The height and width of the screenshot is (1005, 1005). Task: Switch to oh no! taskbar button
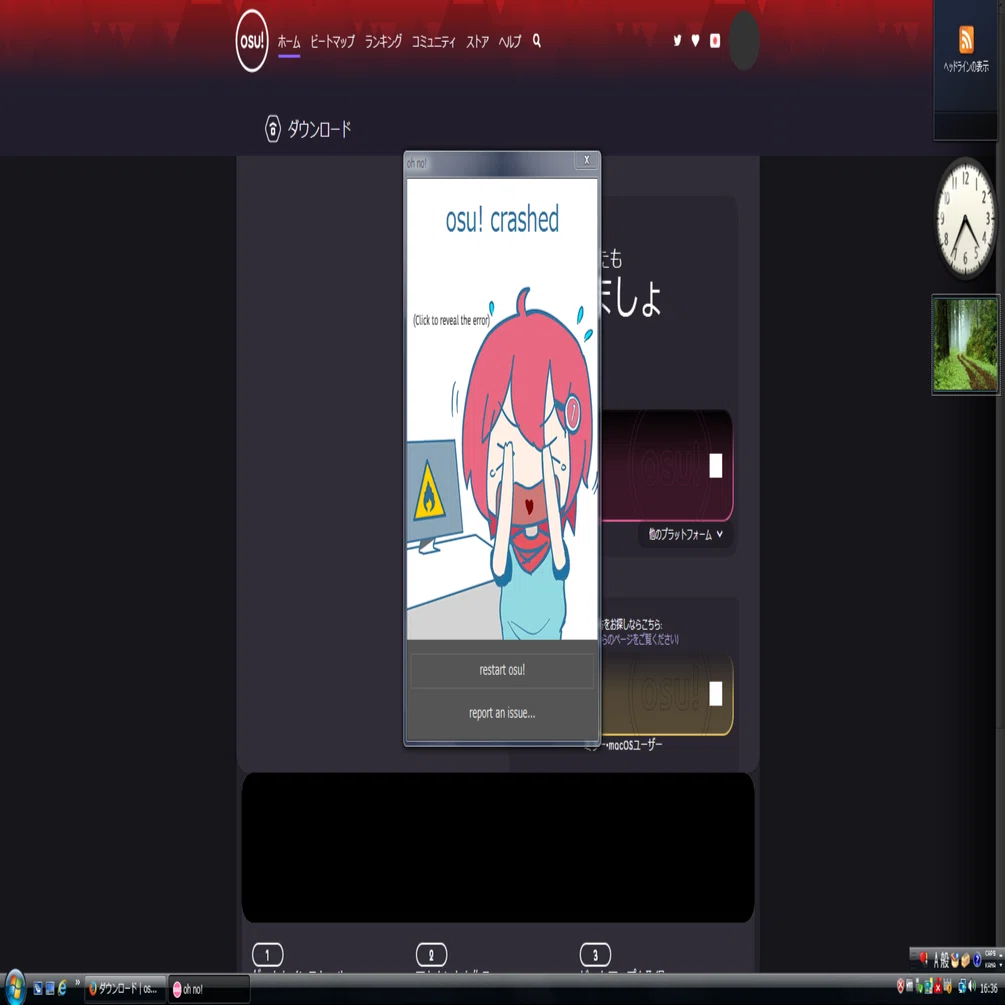(x=209, y=989)
